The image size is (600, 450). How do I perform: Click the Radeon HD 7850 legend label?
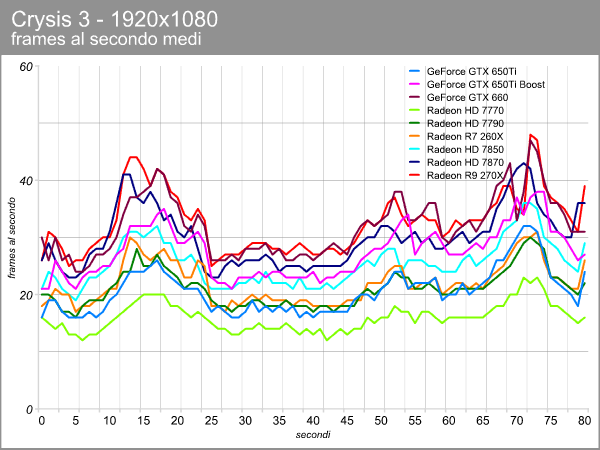pos(465,150)
